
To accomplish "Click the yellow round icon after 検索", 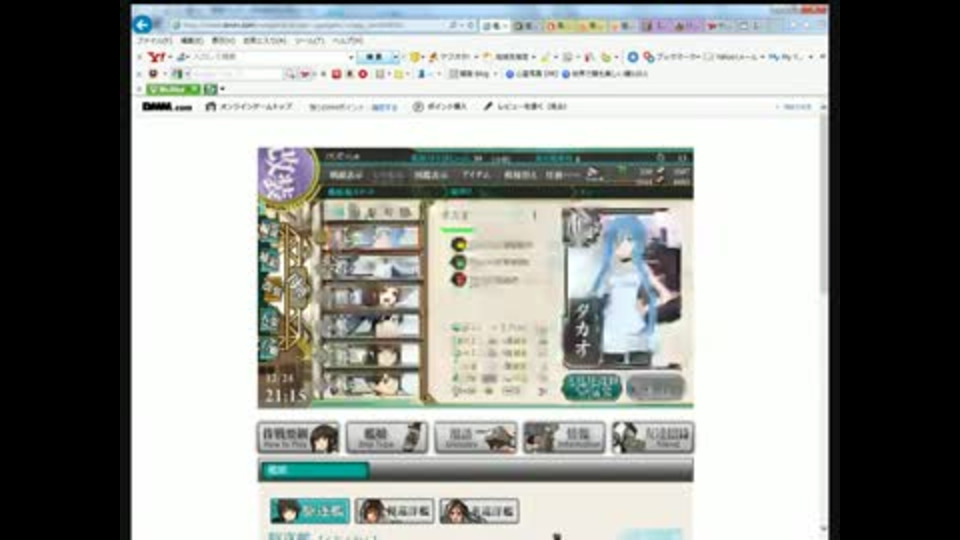I will point(415,57).
